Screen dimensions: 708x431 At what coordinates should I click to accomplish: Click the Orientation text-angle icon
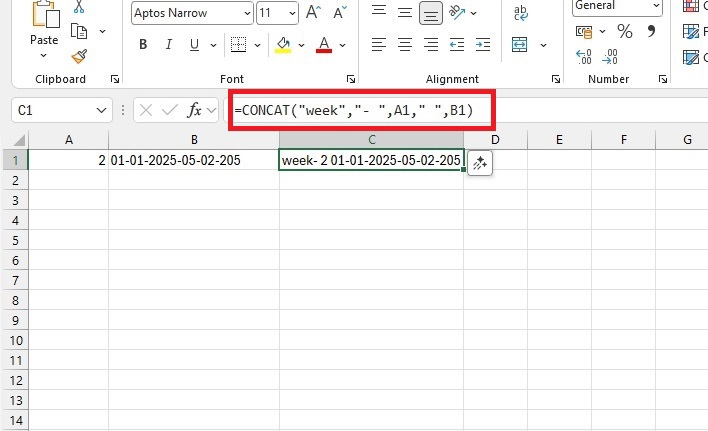pos(456,13)
